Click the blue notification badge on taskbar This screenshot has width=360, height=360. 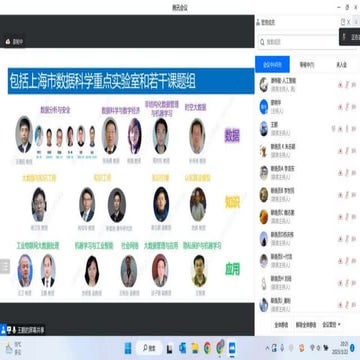point(353,348)
